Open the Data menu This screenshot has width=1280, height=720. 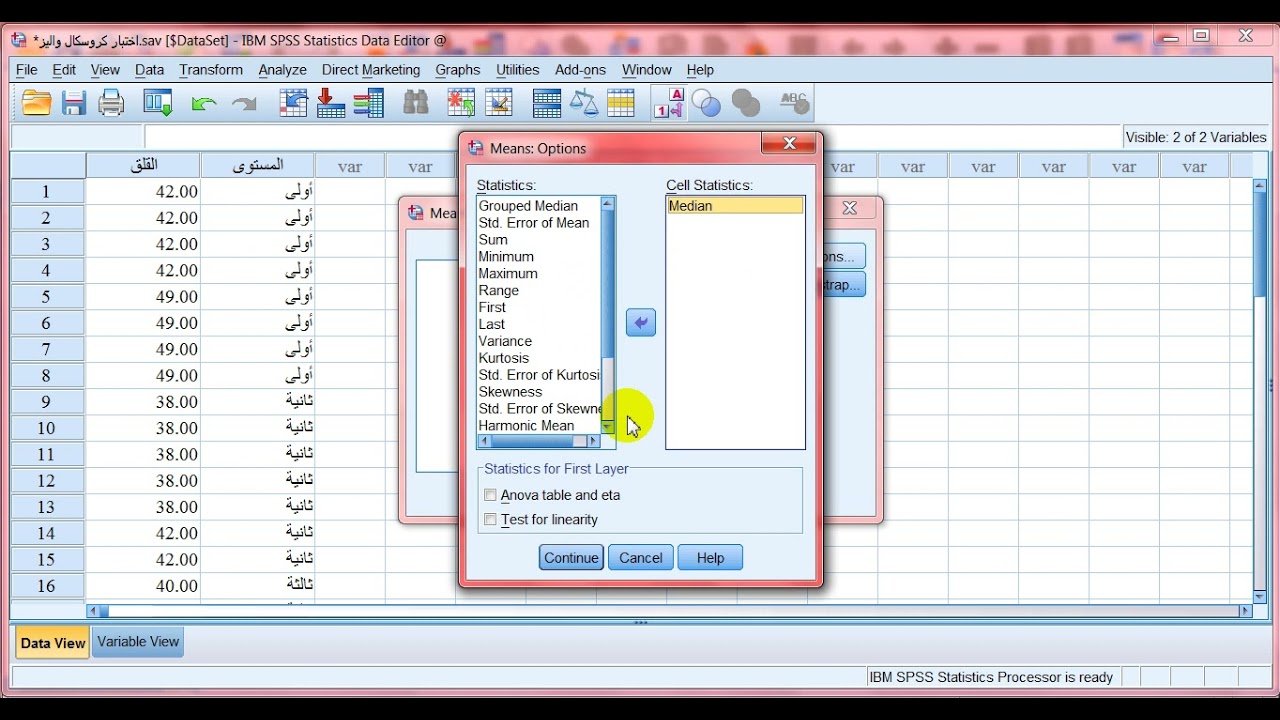[x=149, y=70]
